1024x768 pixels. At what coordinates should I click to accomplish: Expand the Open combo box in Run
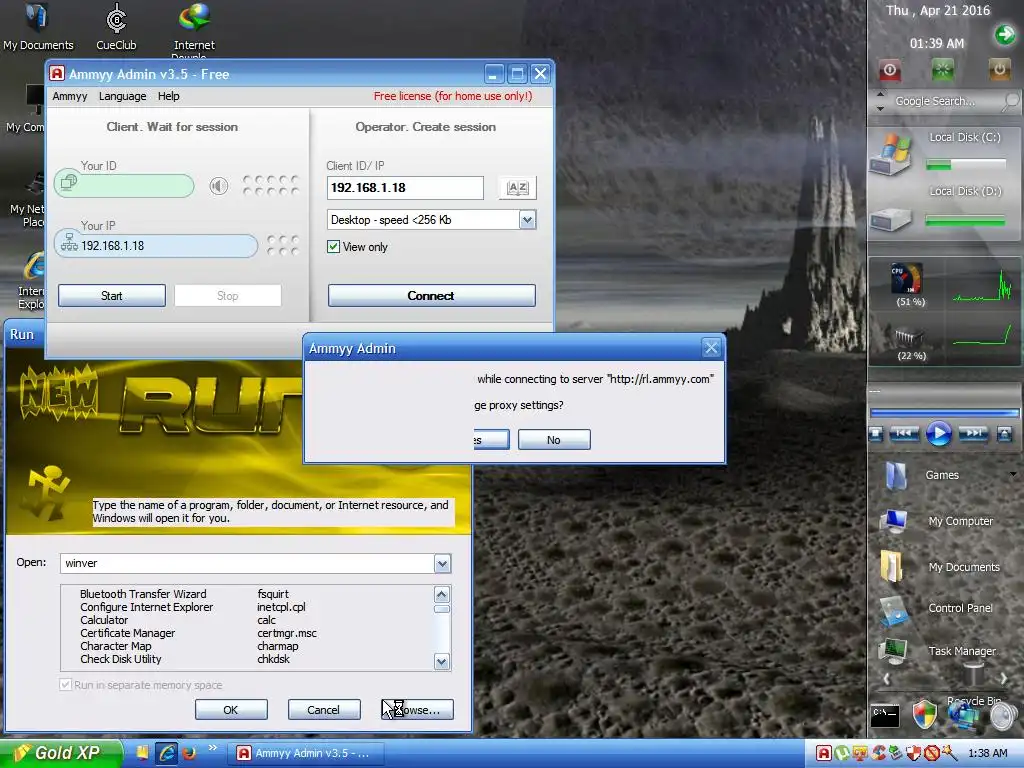tap(442, 564)
